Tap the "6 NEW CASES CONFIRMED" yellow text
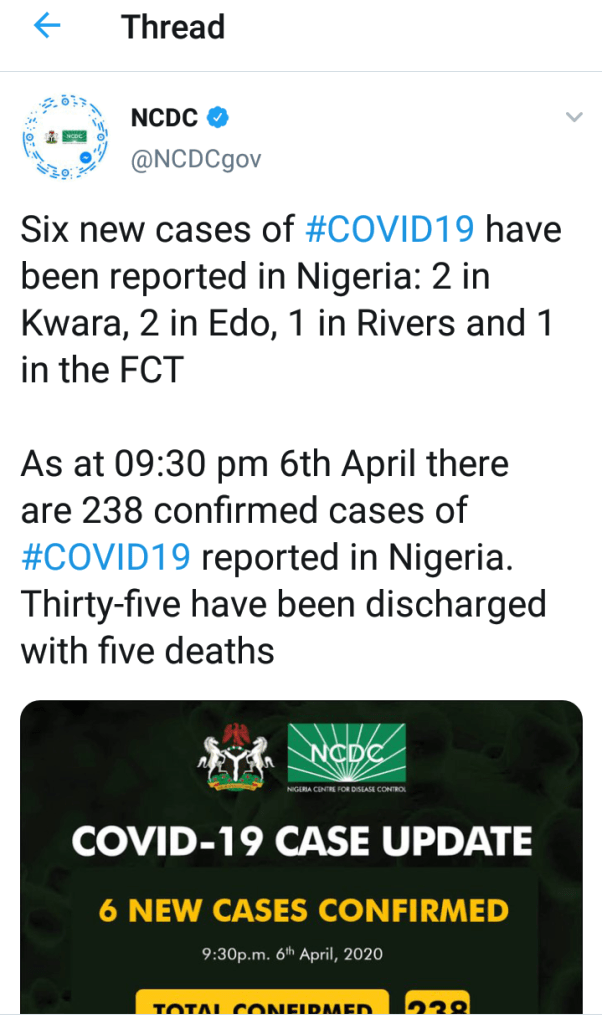The width and height of the screenshot is (602, 1024). 303,910
